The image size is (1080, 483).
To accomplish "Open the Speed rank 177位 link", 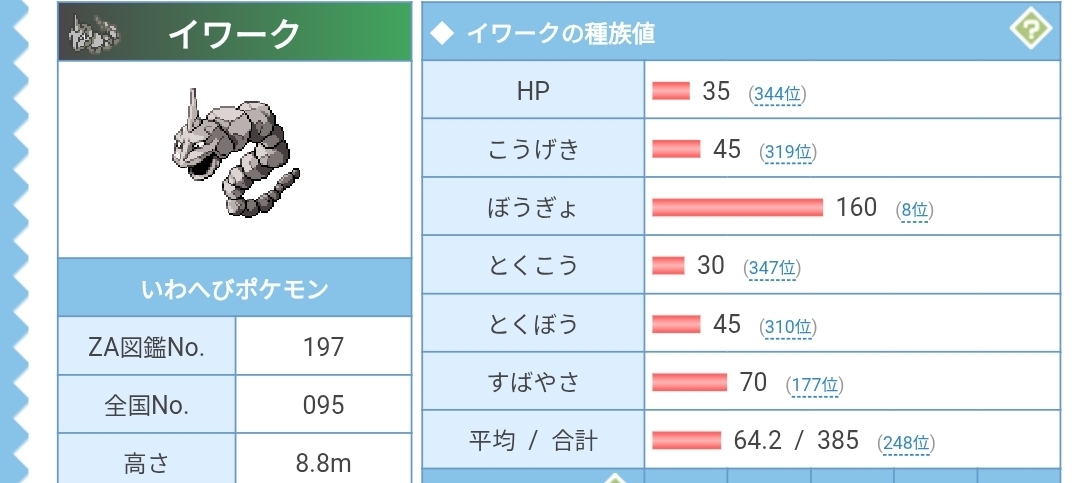I will [816, 385].
